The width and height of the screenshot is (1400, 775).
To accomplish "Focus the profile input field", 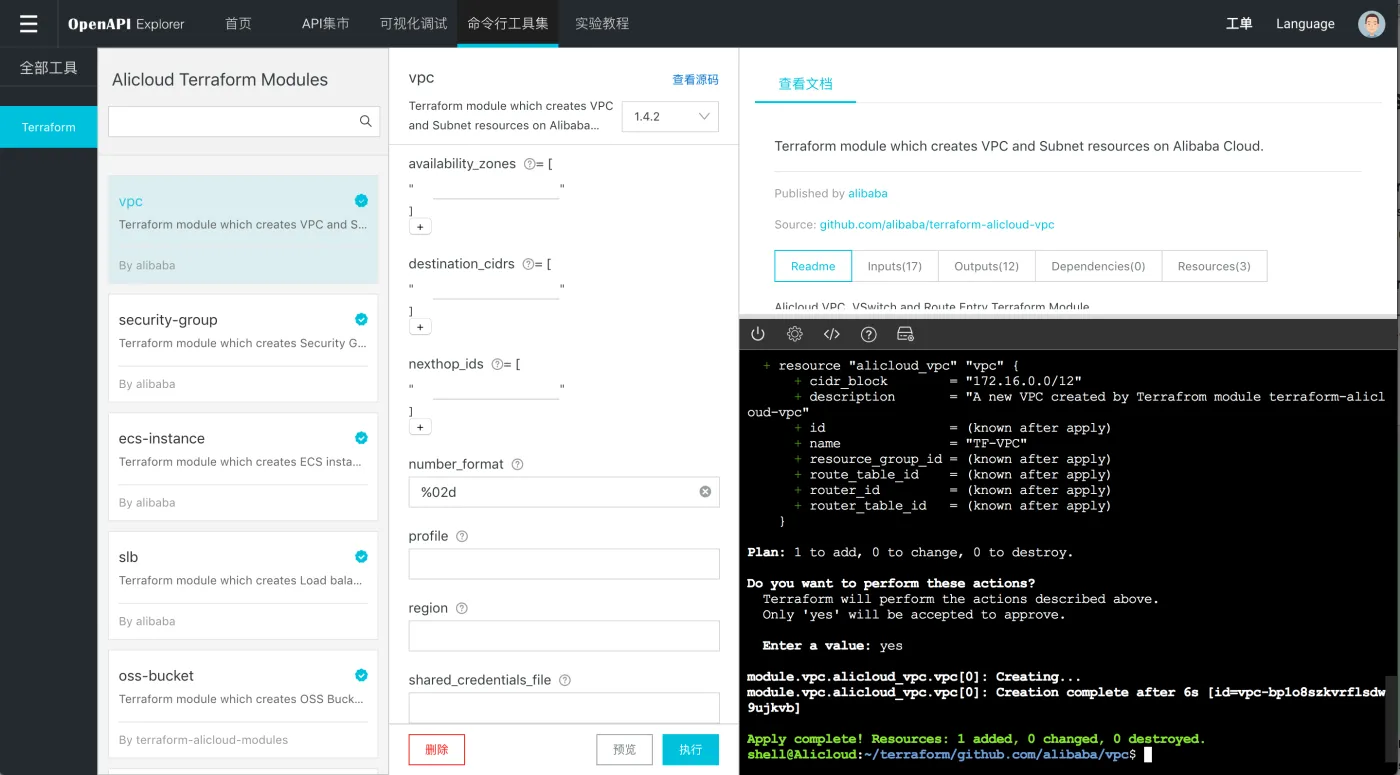I will 564,564.
